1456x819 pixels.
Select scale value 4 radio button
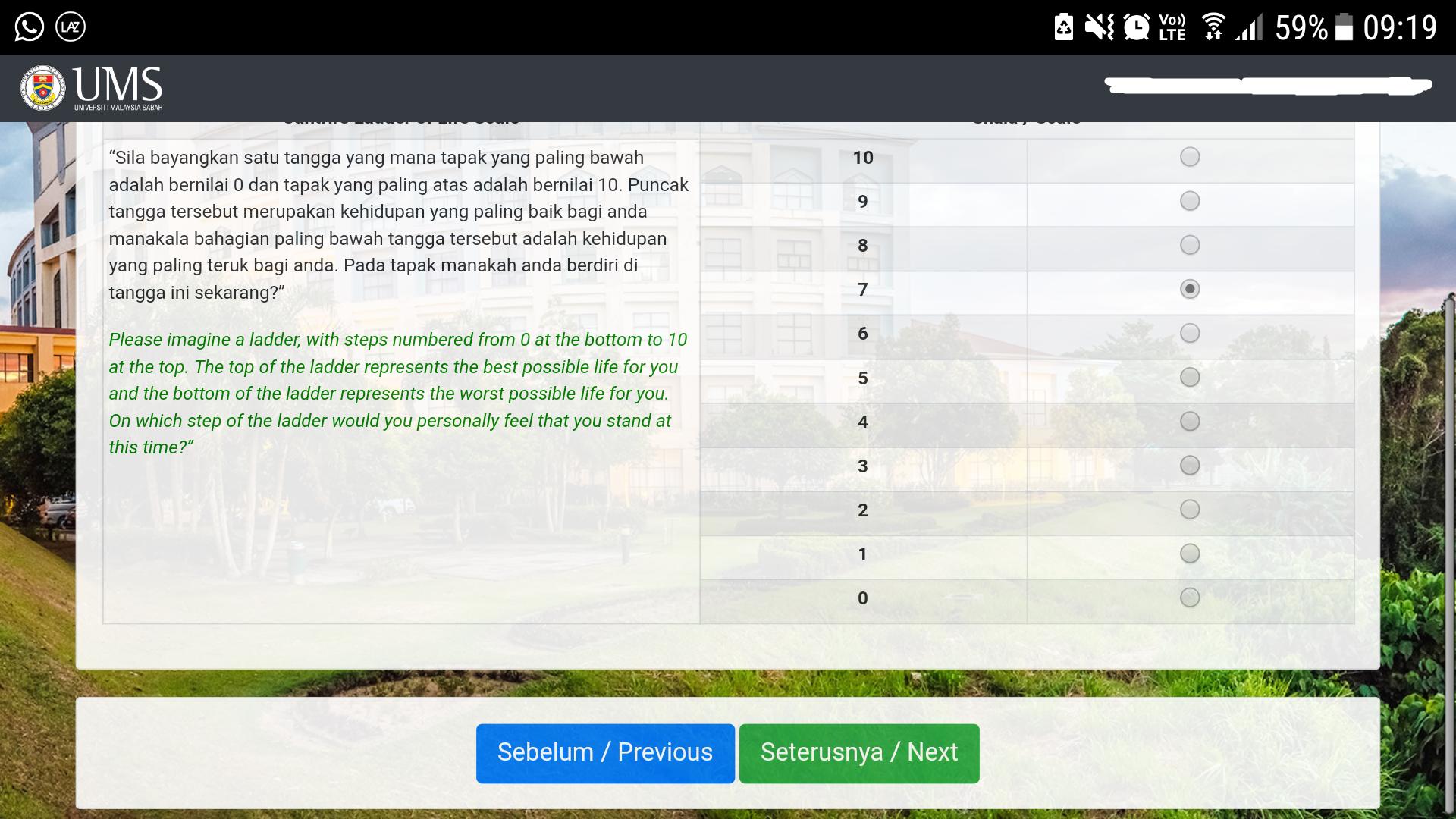click(x=1190, y=421)
